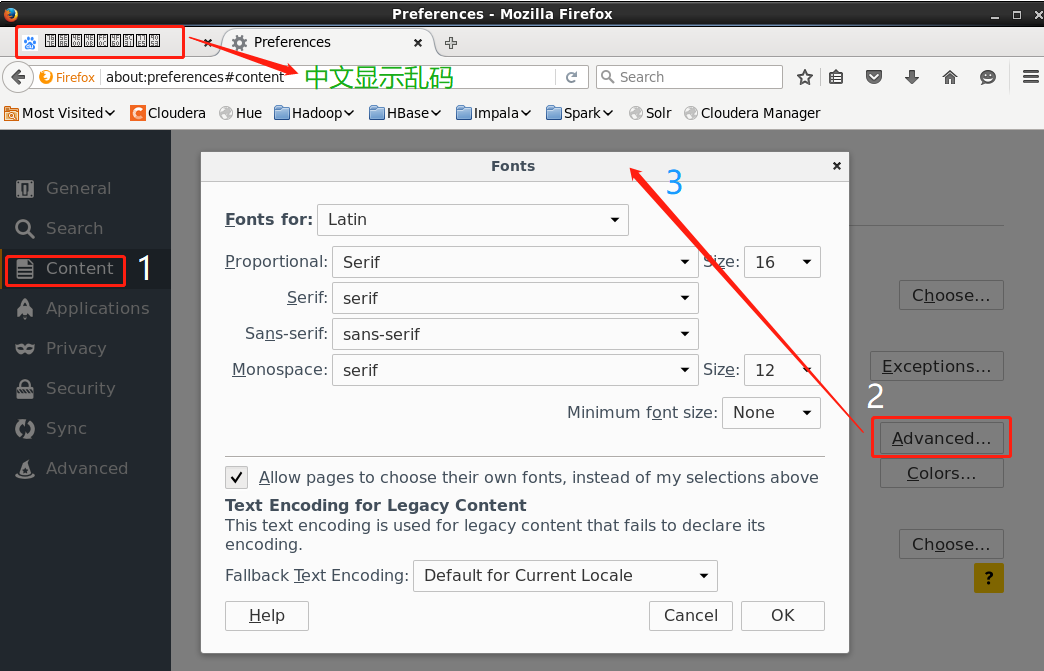Close the Preferences tab
The width and height of the screenshot is (1044, 671).
418,43
